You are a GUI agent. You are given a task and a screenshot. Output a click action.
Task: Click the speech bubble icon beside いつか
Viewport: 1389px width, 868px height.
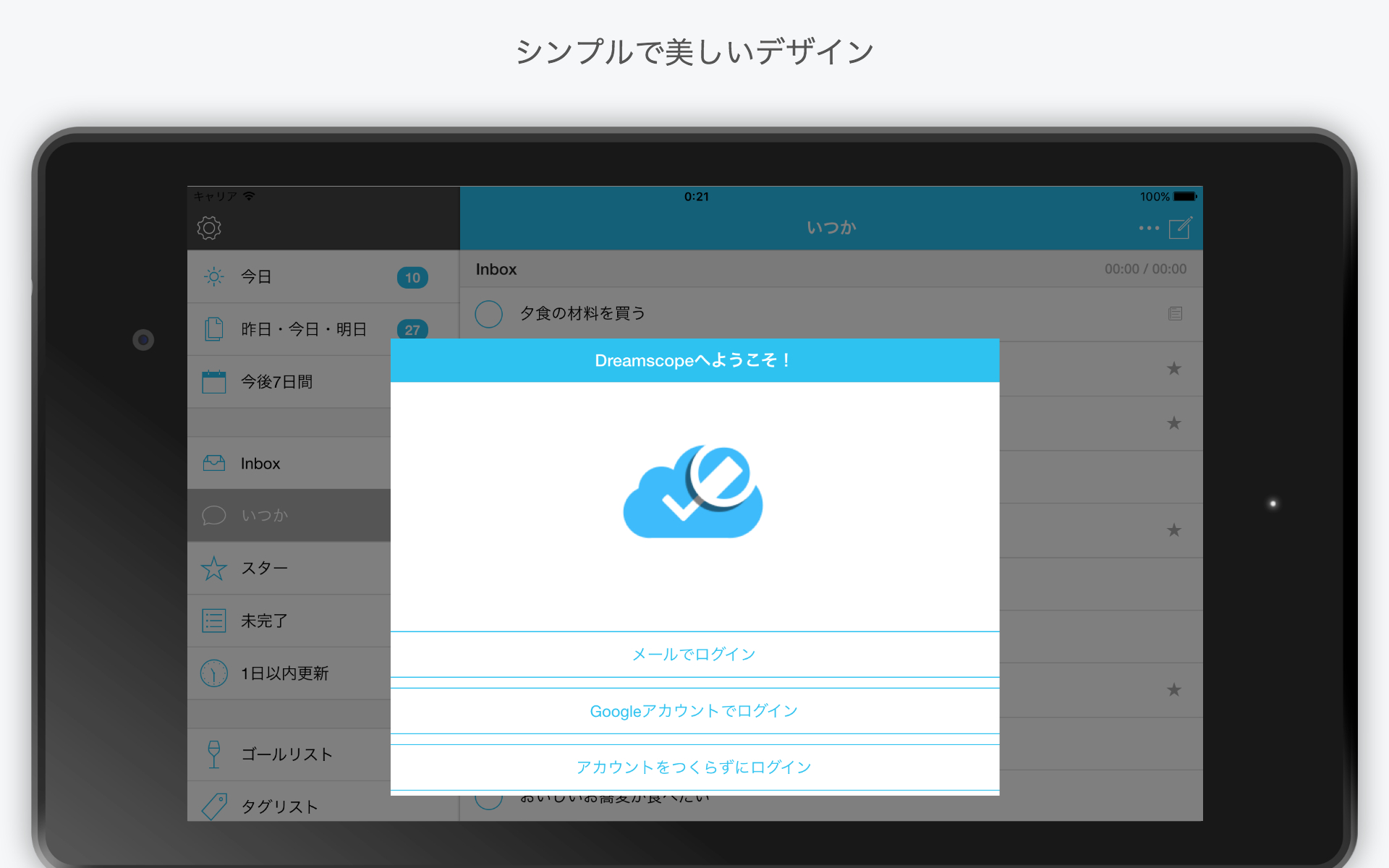pyautogui.click(x=214, y=515)
